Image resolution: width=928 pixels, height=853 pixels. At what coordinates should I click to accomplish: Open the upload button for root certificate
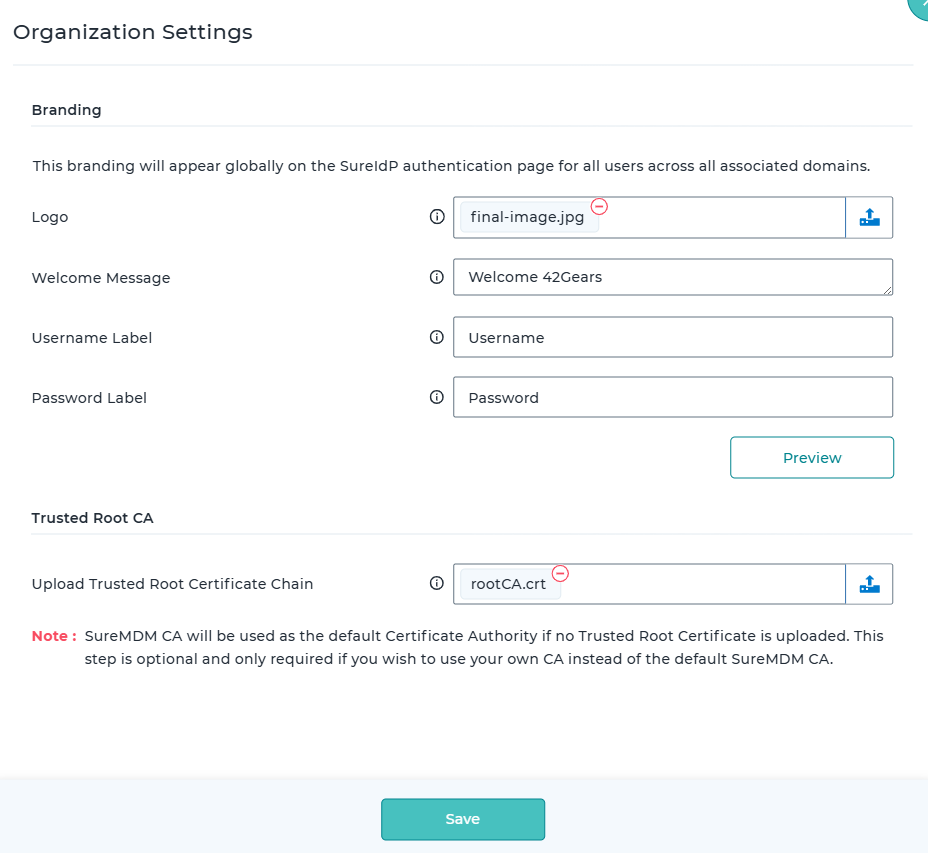(869, 584)
